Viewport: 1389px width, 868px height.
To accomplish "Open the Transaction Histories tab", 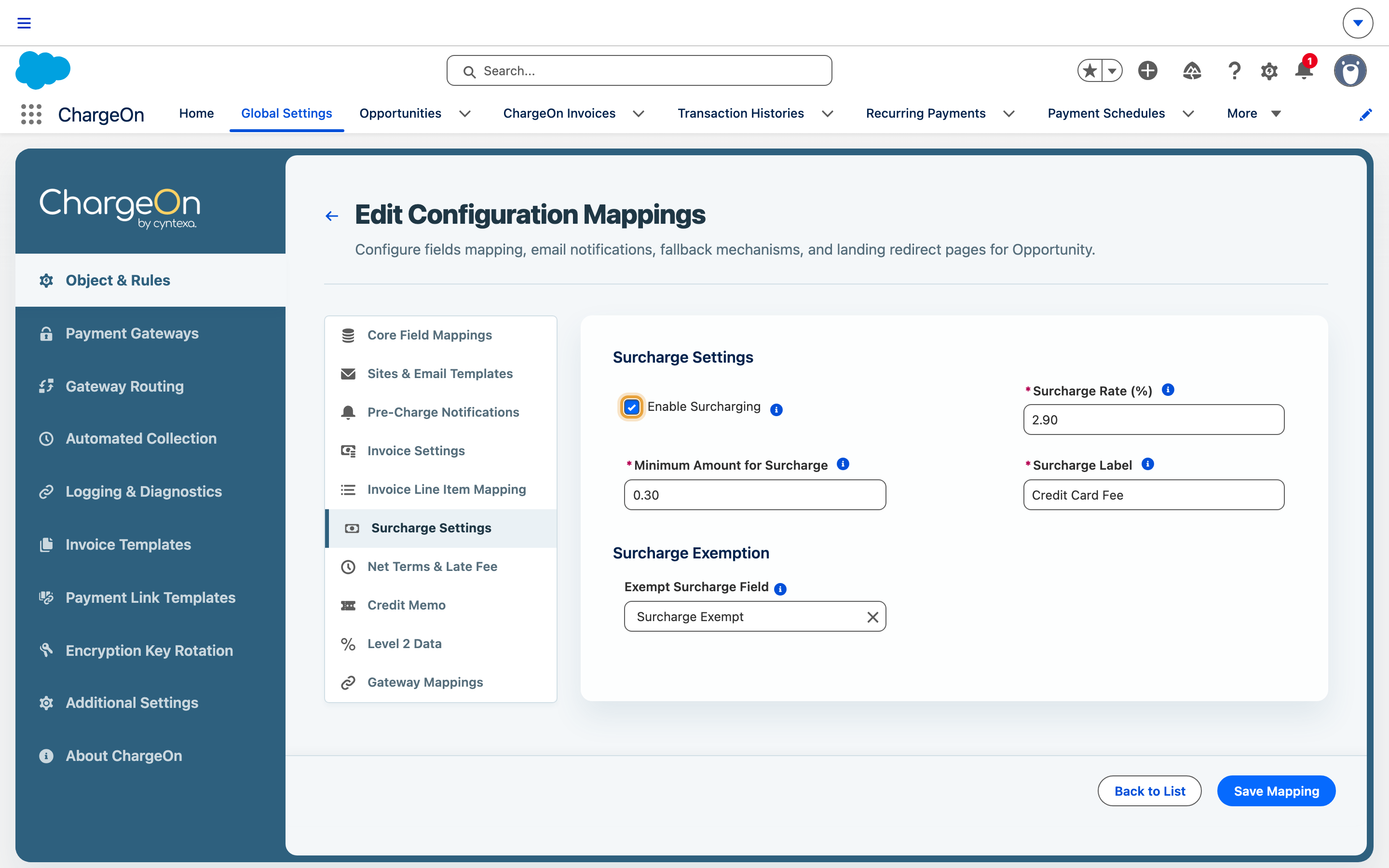I will coord(740,113).
